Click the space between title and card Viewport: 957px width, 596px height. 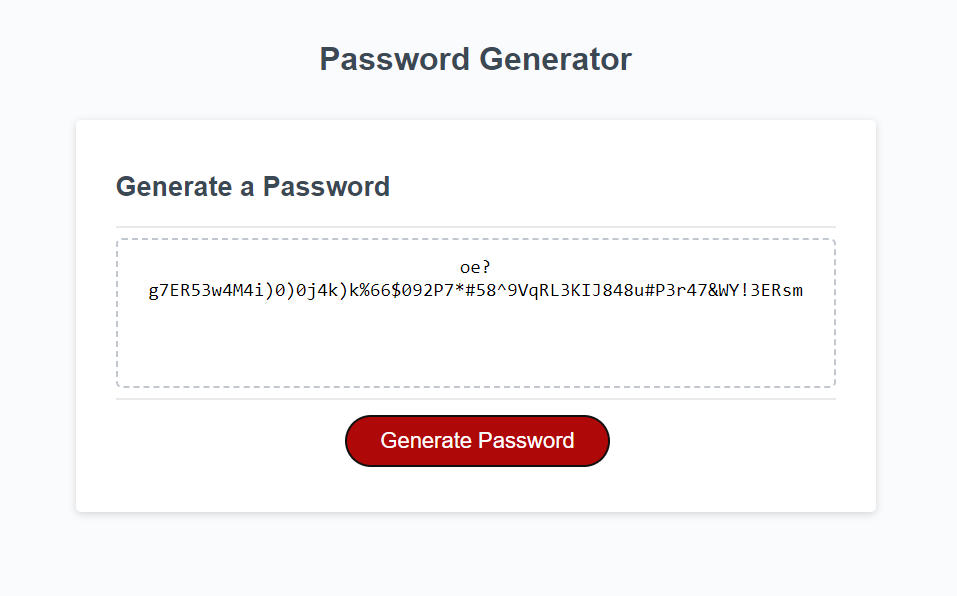click(477, 95)
